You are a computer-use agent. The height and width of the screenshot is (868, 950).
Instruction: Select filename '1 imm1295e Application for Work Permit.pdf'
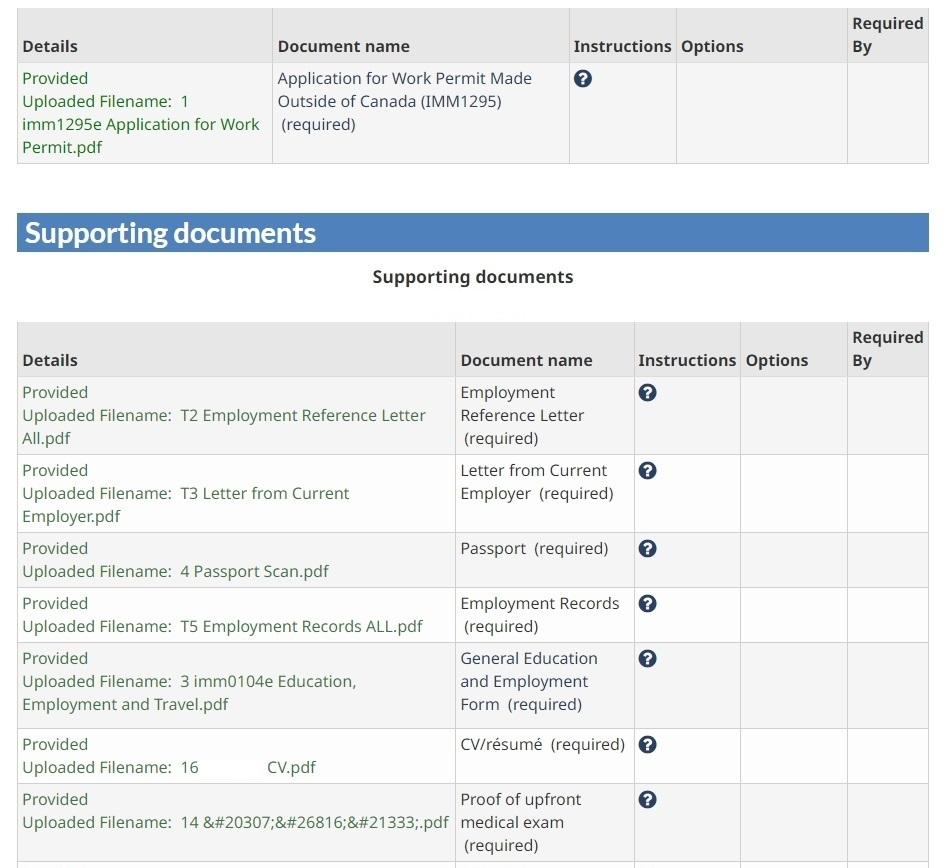pyautogui.click(x=141, y=124)
